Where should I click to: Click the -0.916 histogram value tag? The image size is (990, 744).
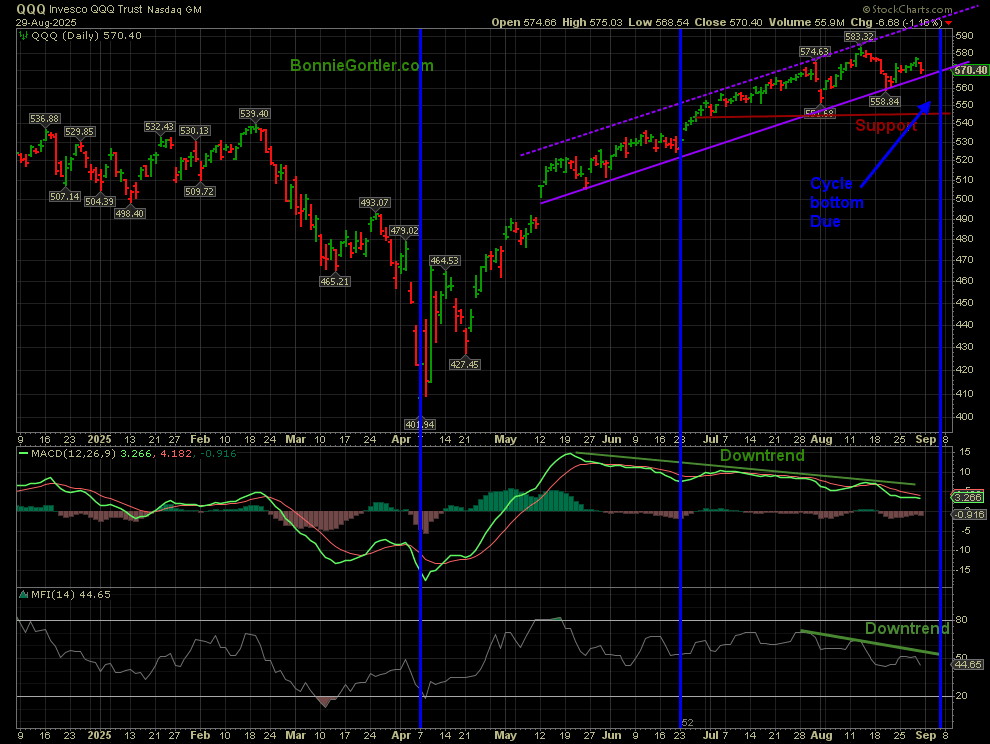click(x=968, y=513)
